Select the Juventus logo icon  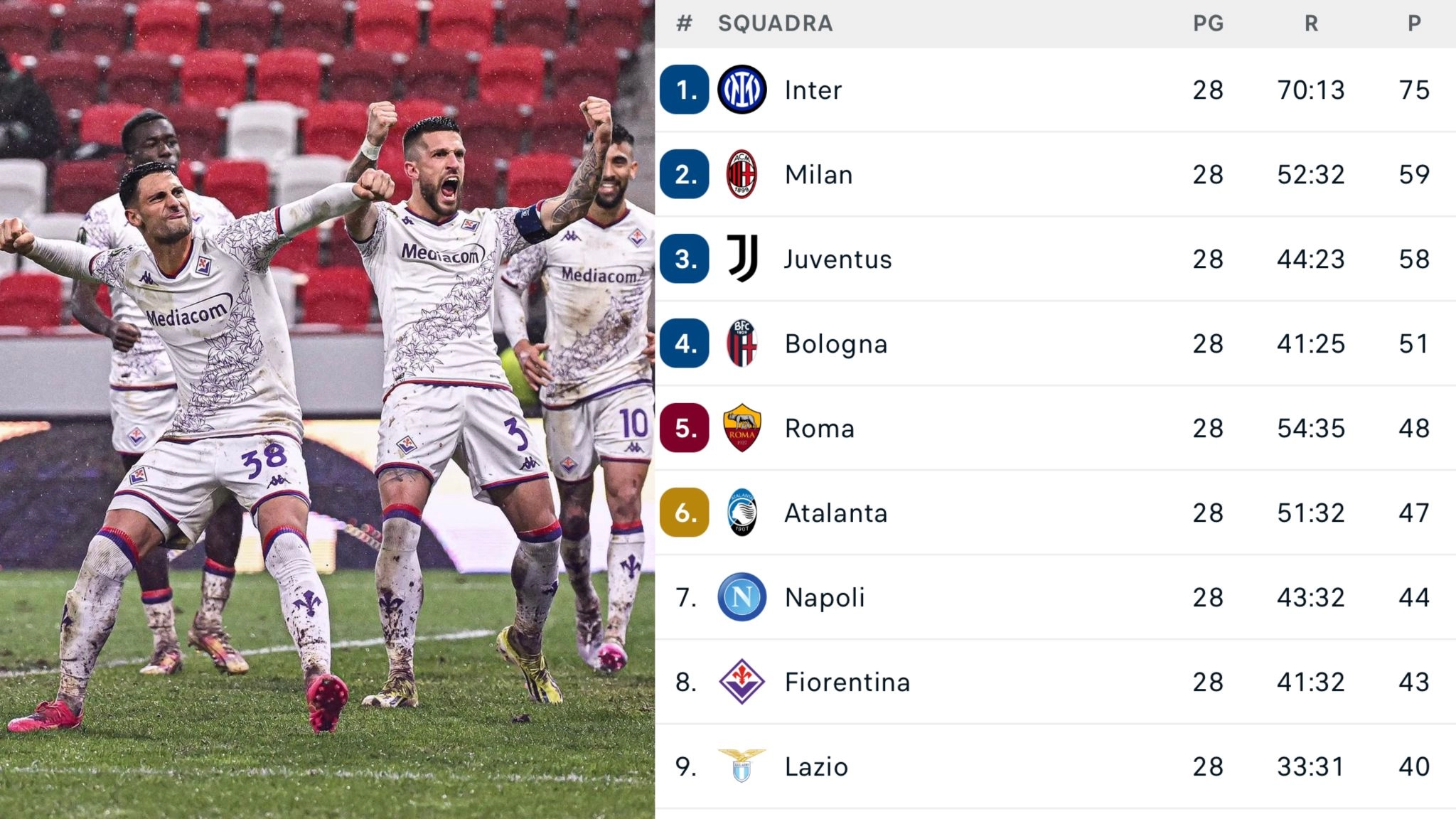tap(742, 259)
